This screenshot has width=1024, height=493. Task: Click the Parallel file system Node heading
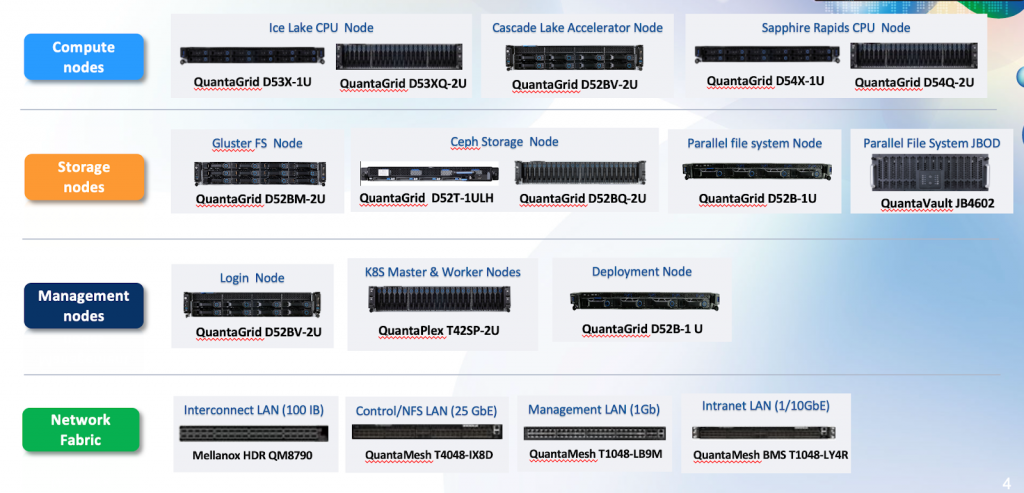pyautogui.click(x=754, y=143)
